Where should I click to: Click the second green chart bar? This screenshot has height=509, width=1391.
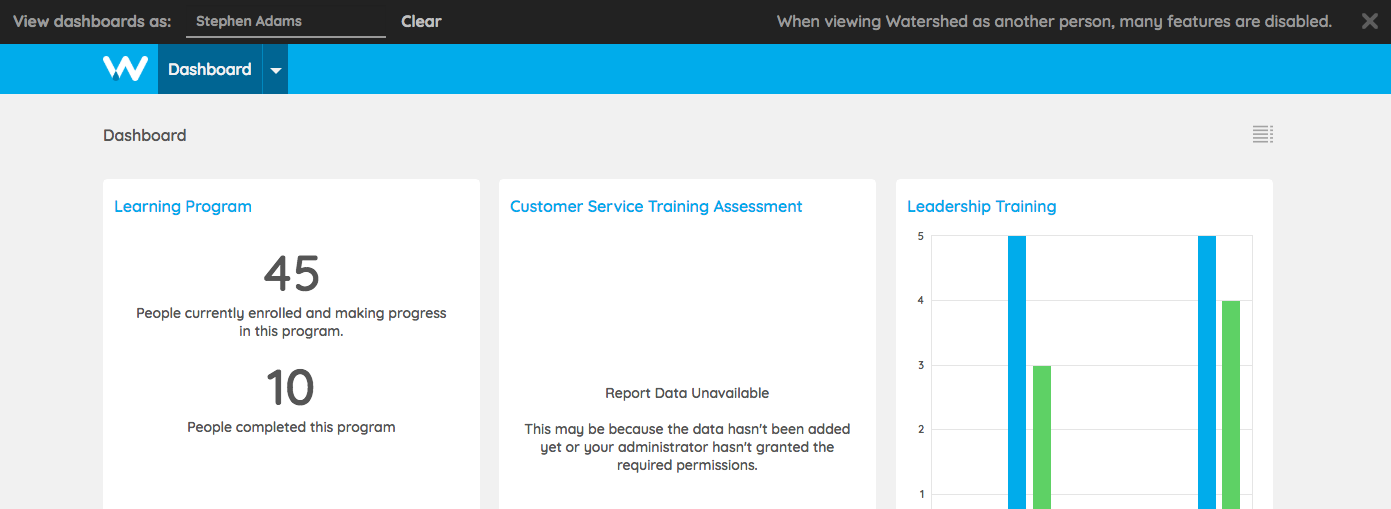1231,405
